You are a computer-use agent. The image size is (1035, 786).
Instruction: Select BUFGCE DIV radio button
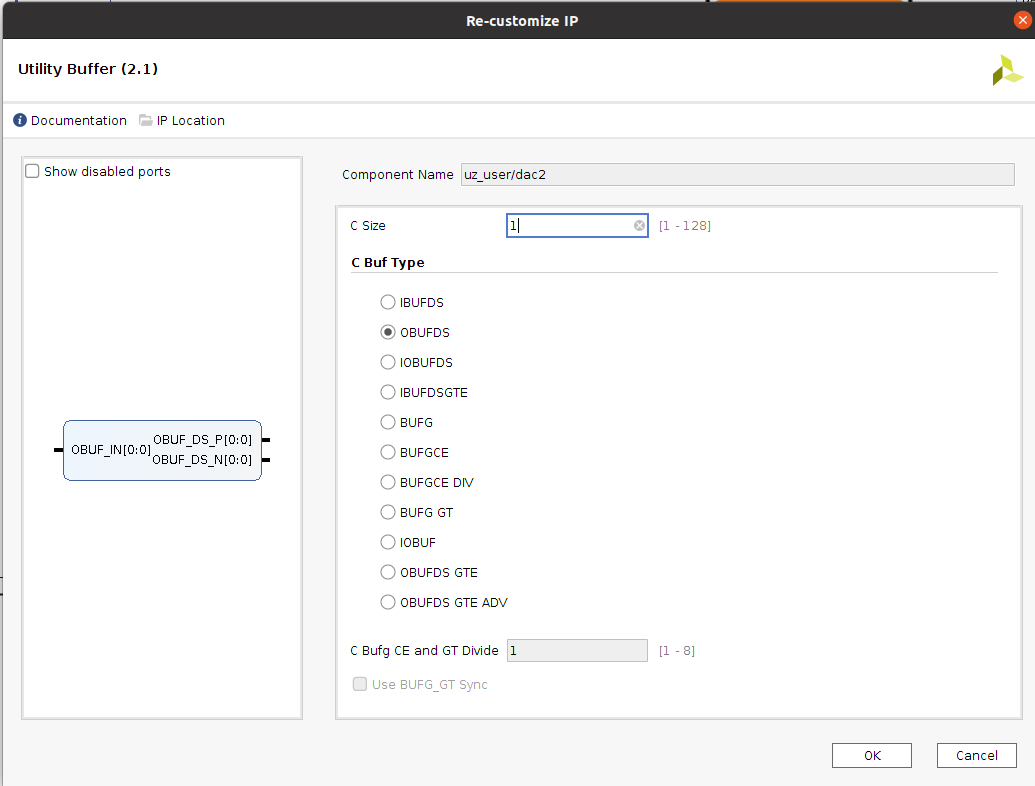coord(388,482)
